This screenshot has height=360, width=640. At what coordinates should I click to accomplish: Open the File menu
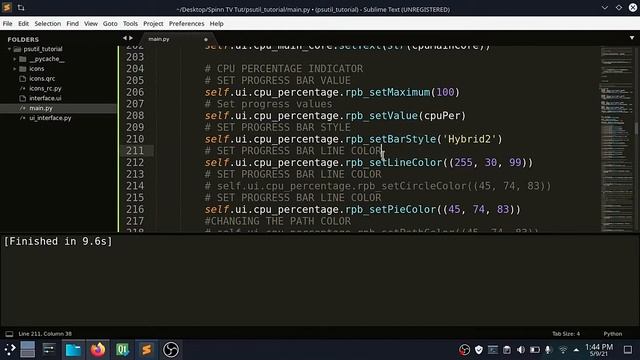(7, 24)
